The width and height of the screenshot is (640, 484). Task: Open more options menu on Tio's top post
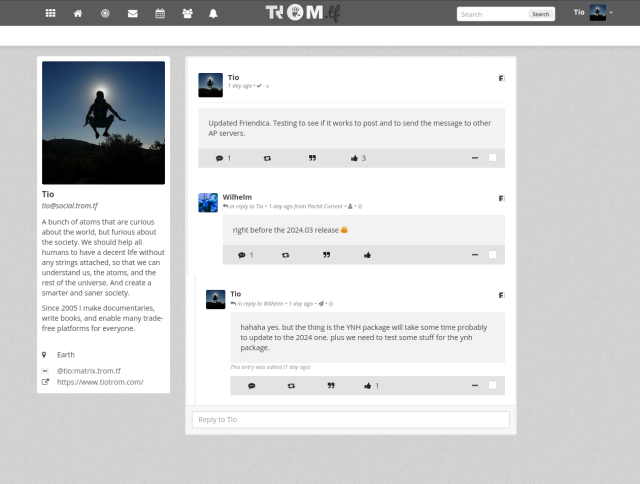475,158
